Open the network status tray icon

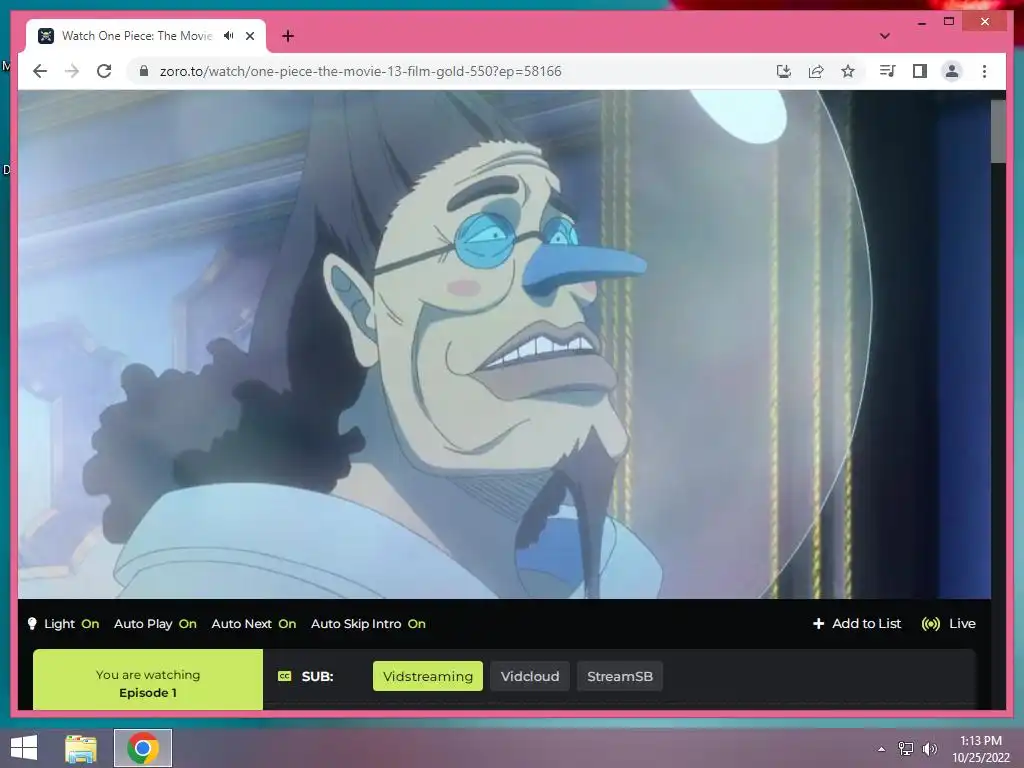click(905, 749)
